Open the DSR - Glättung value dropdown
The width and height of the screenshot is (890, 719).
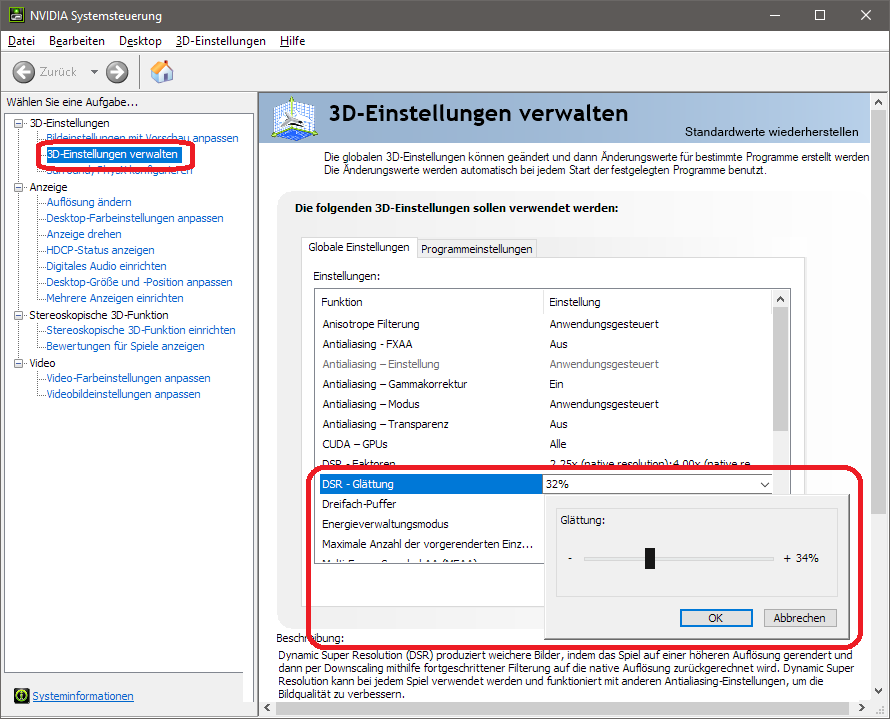pos(765,484)
